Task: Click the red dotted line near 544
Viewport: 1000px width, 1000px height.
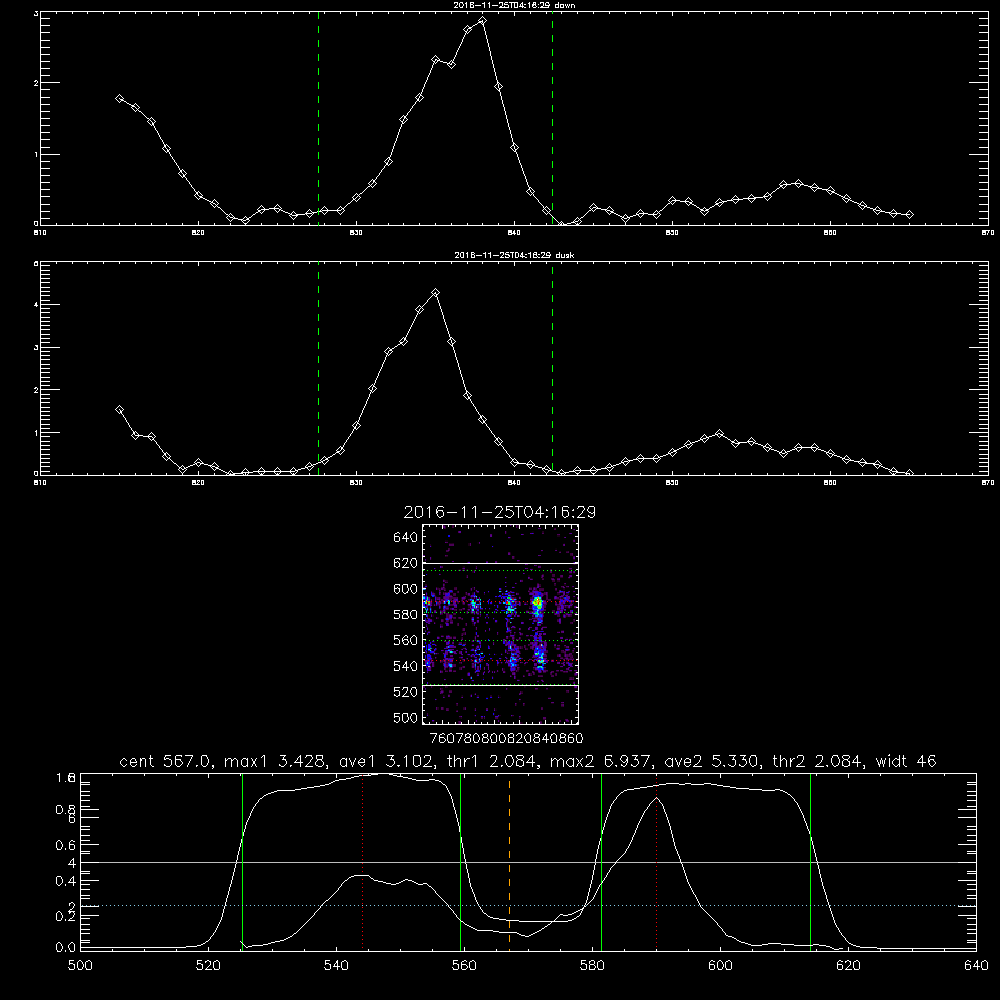Action: [362, 861]
